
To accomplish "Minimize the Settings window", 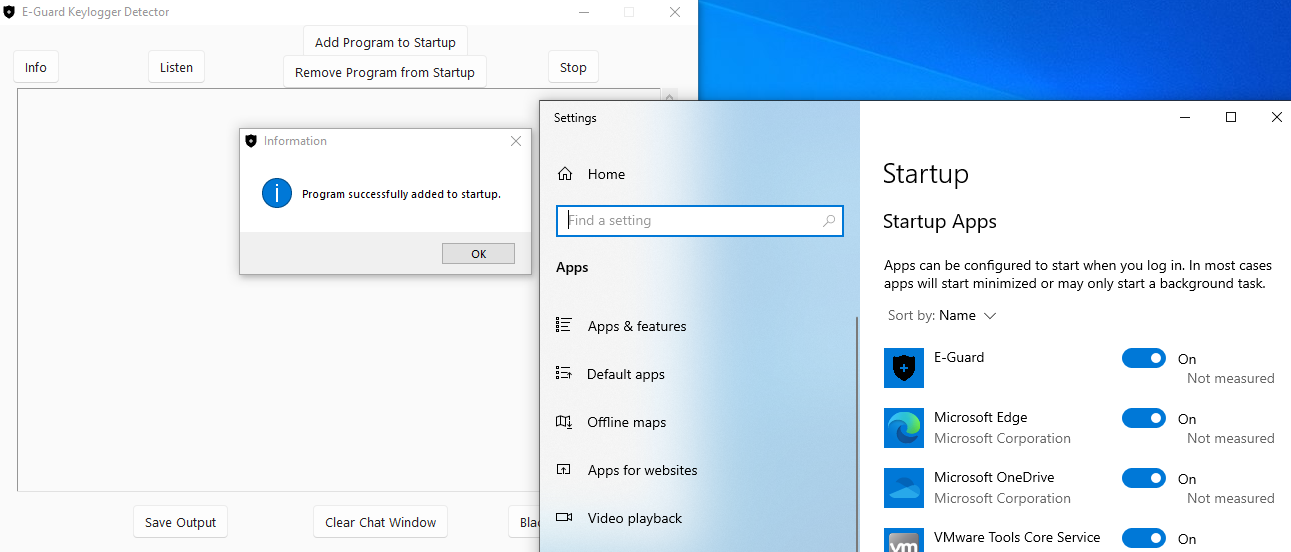I will (1185, 117).
